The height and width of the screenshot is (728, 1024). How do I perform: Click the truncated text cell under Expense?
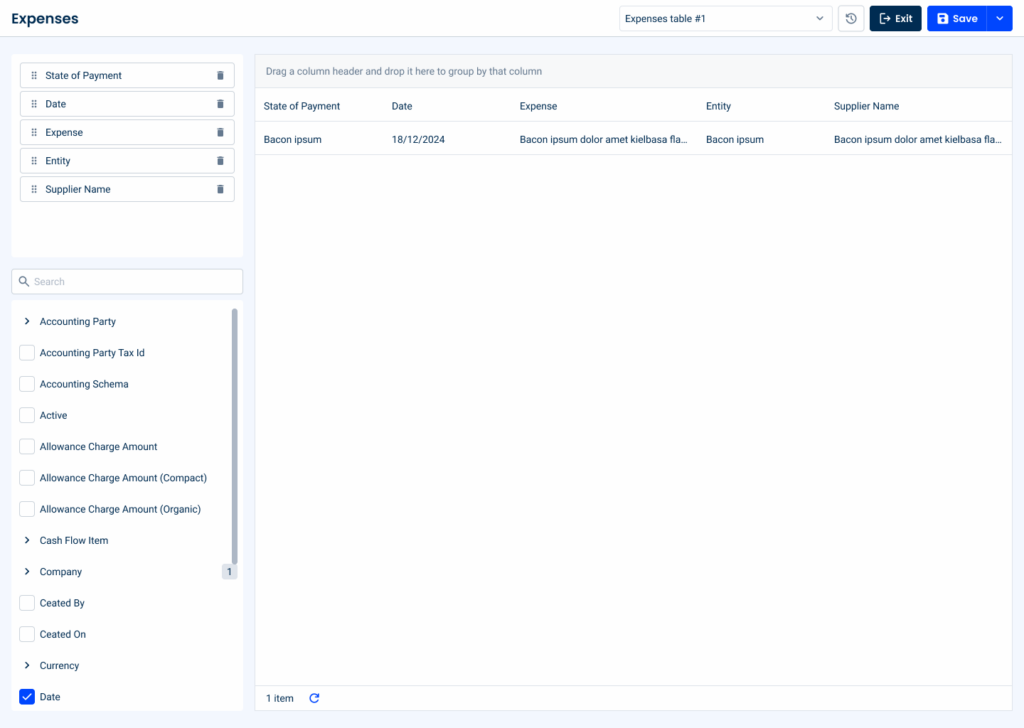[603, 139]
